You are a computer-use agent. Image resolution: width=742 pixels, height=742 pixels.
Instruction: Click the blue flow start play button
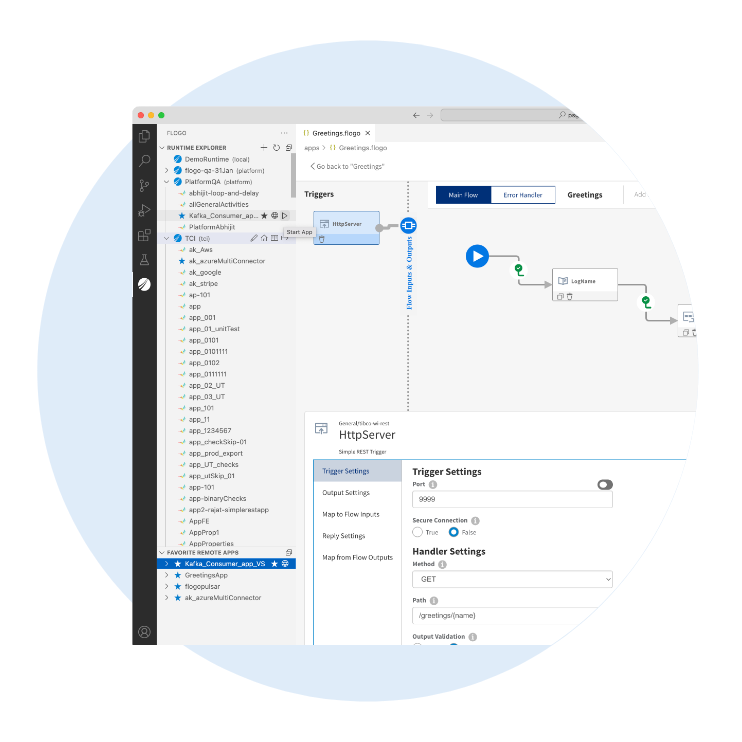click(477, 257)
